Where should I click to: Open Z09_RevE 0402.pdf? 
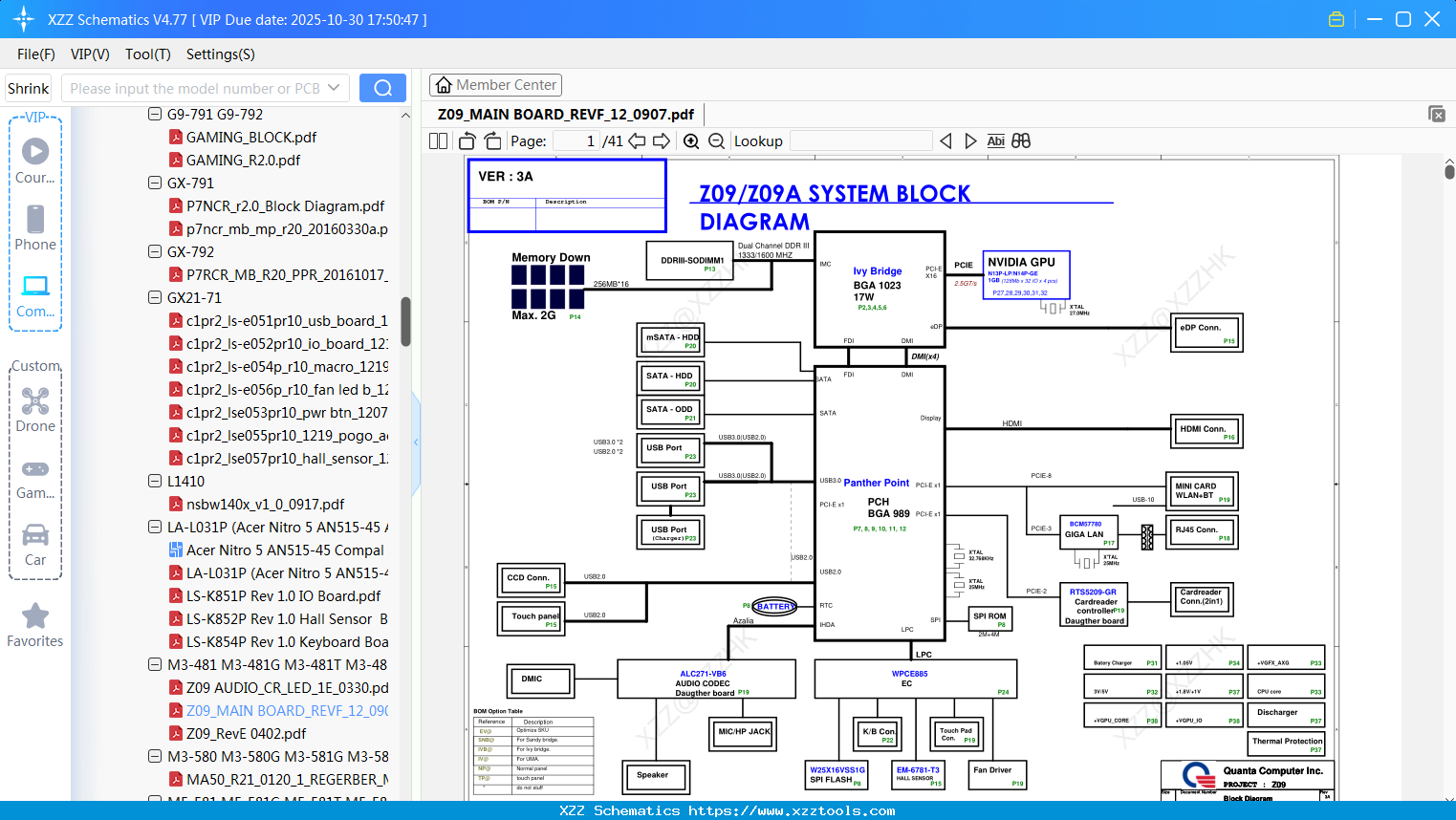coord(246,734)
